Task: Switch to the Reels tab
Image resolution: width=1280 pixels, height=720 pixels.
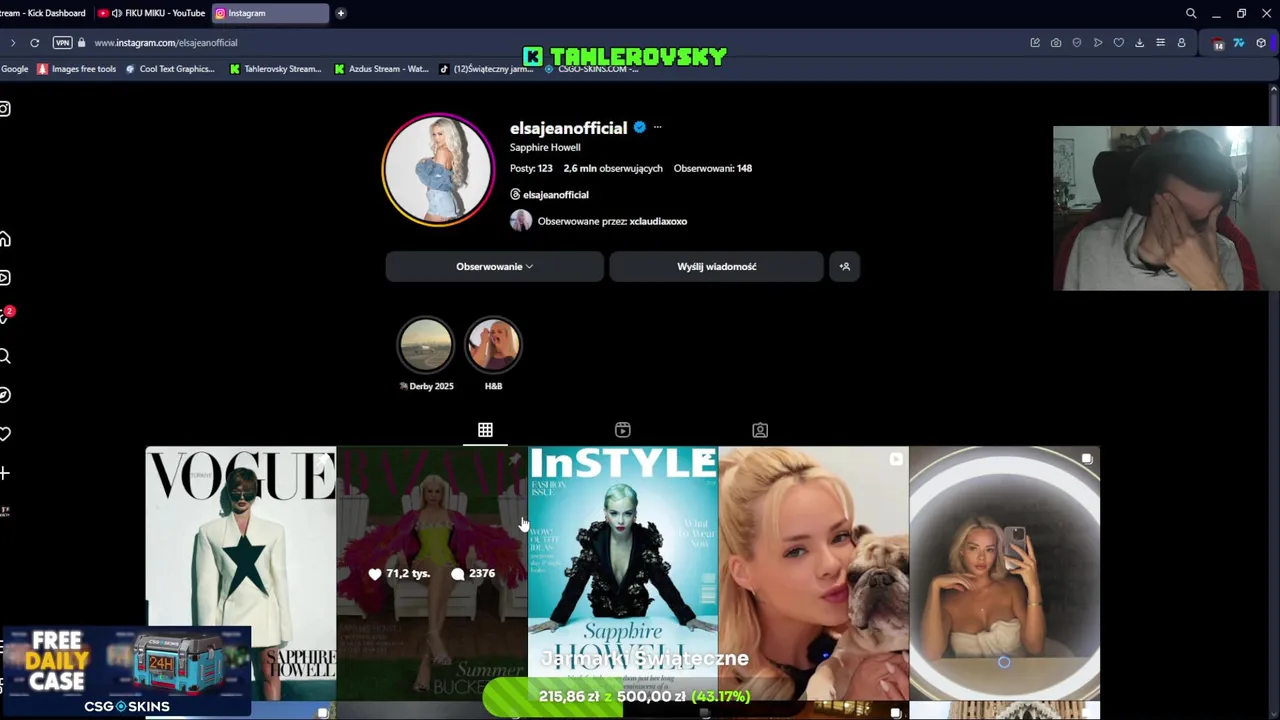Action: (622, 430)
